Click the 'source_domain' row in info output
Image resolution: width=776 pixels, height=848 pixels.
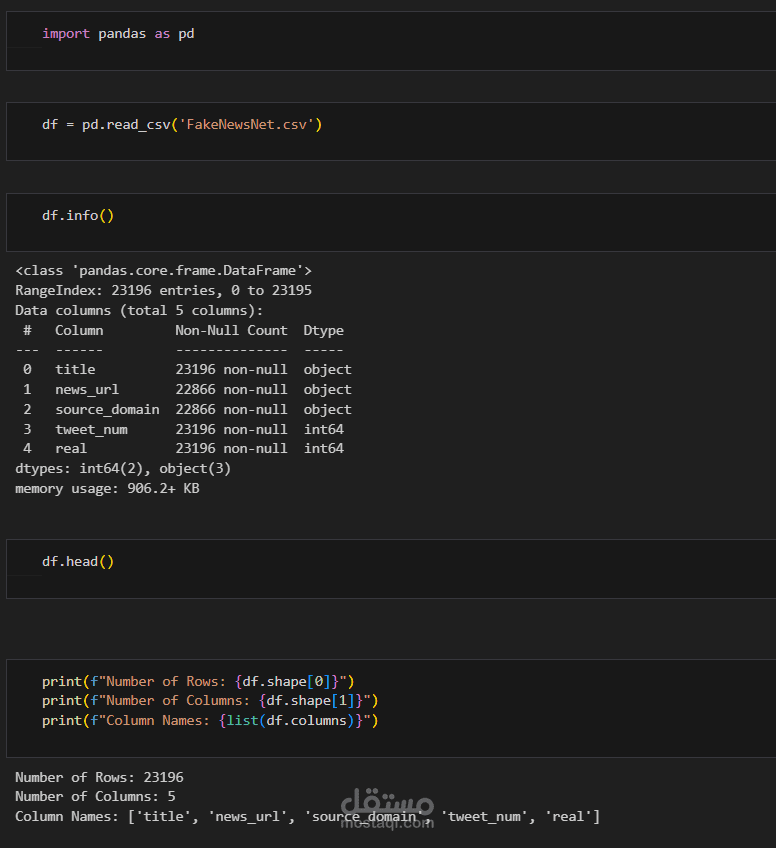[185, 409]
